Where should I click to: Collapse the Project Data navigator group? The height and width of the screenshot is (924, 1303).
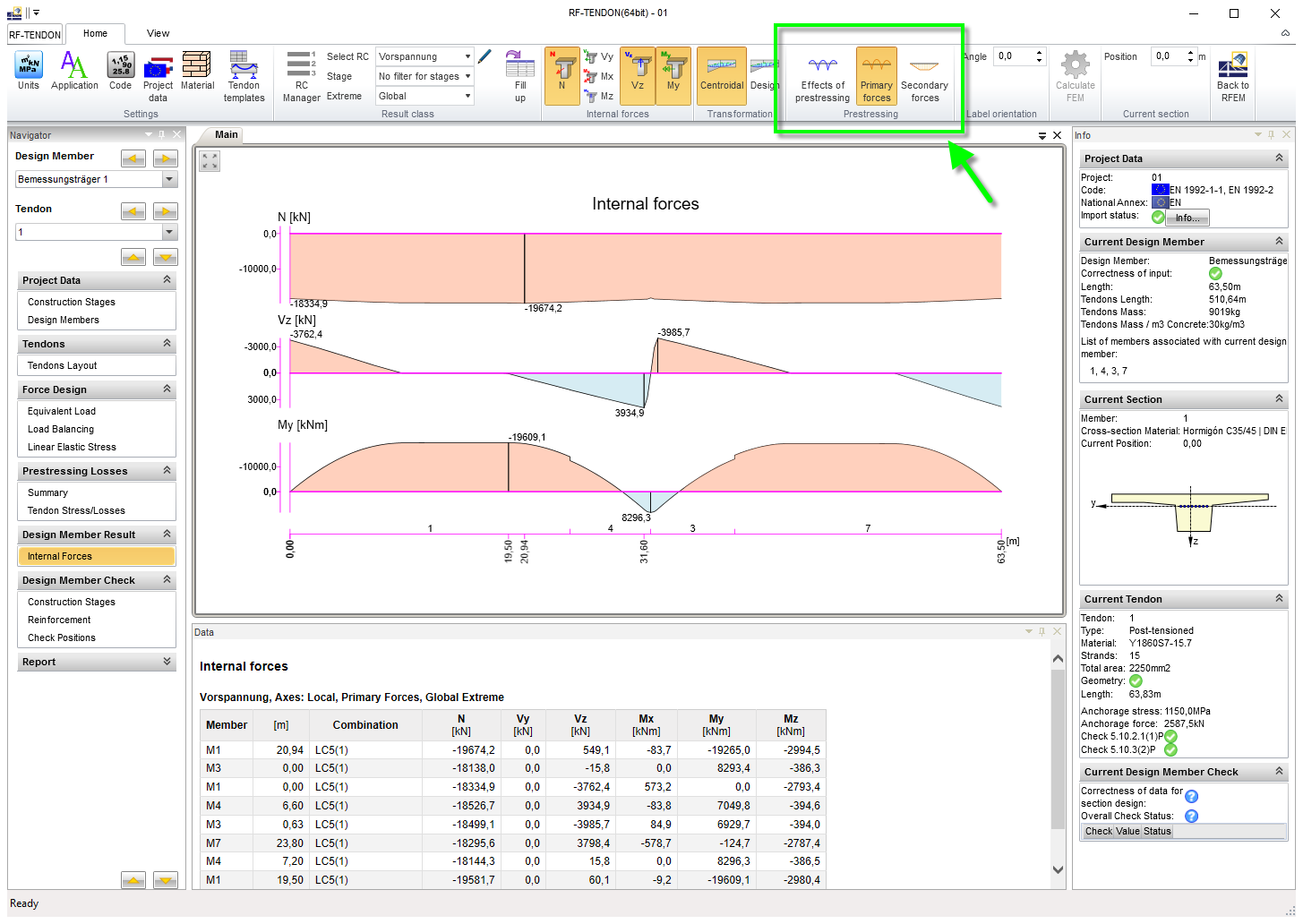[x=167, y=280]
